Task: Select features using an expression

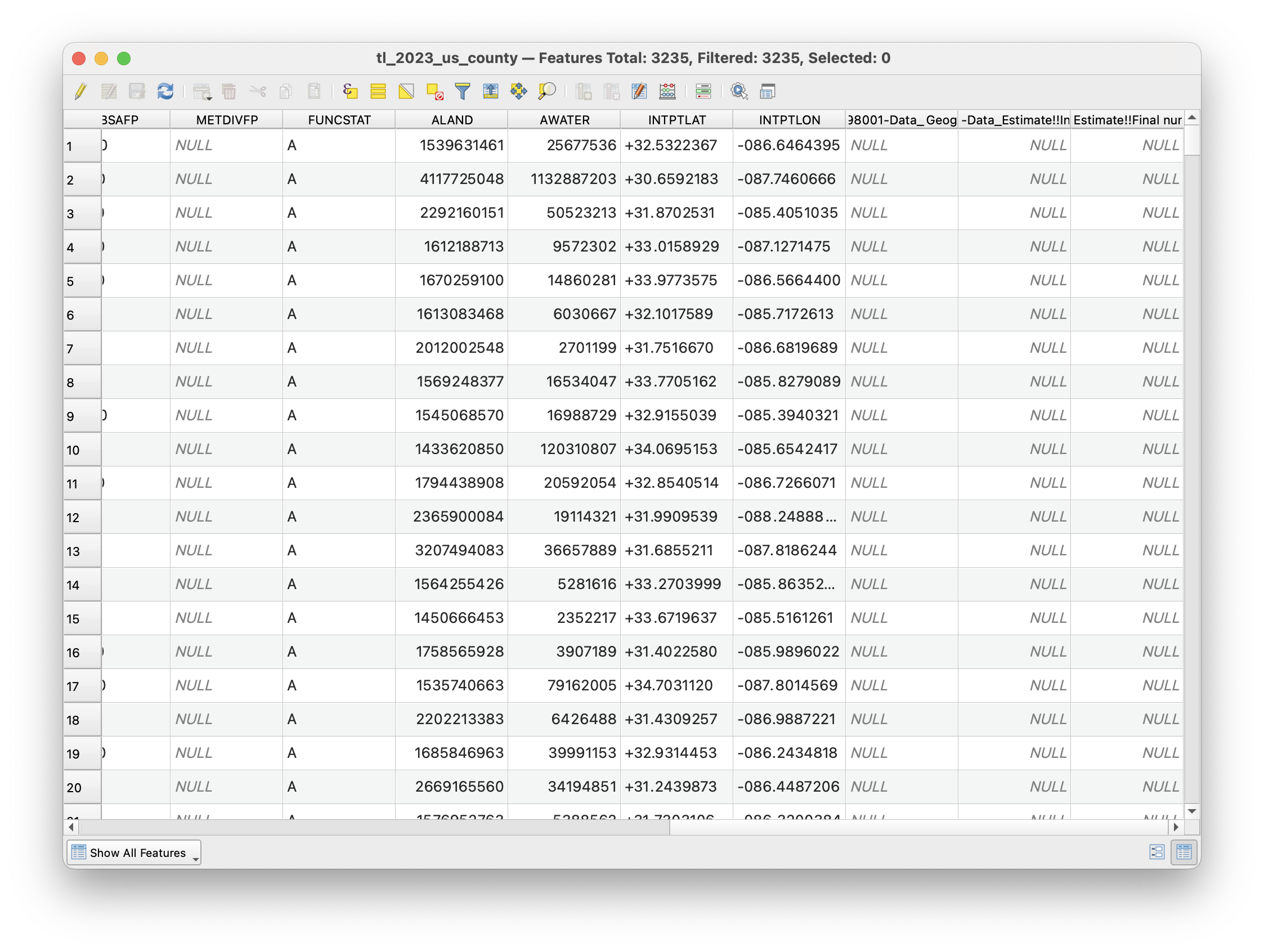Action: pyautogui.click(x=350, y=91)
